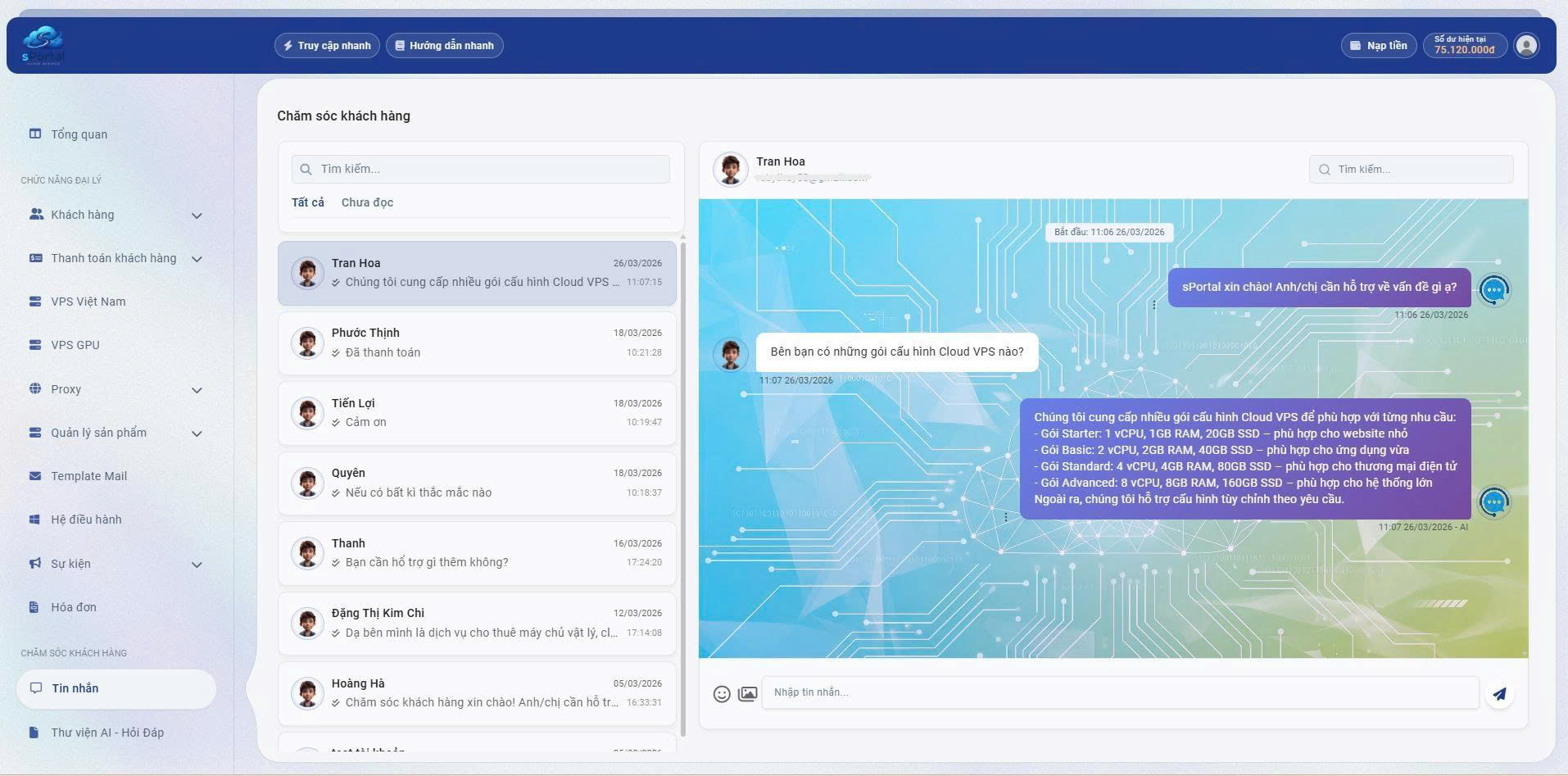This screenshot has width=1568, height=776.
Task: Click the Khách hàng people icon
Action: pos(35,214)
